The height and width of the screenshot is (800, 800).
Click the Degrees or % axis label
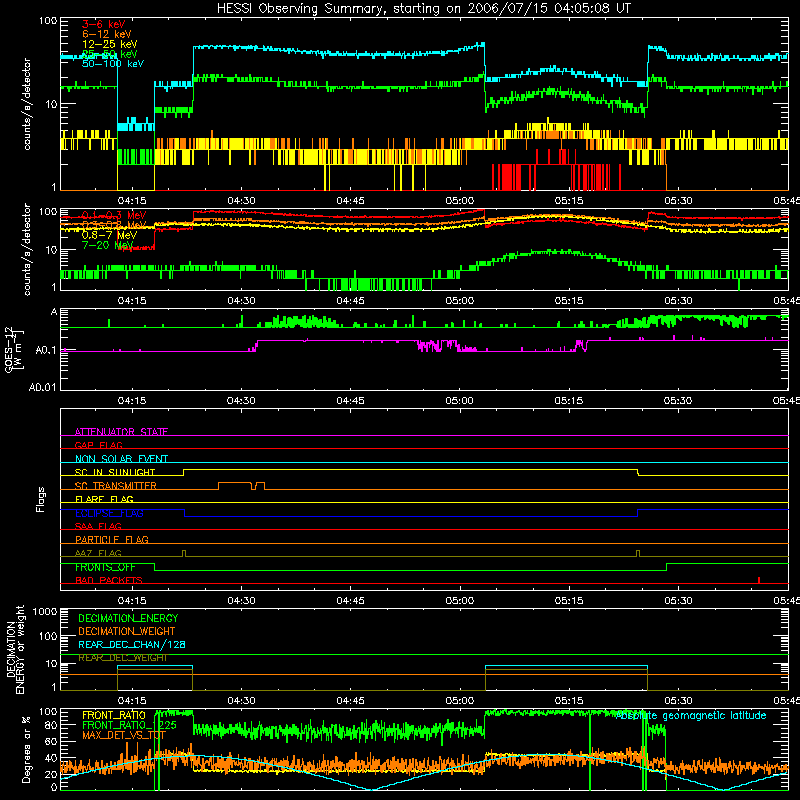pyautogui.click(x=26, y=749)
